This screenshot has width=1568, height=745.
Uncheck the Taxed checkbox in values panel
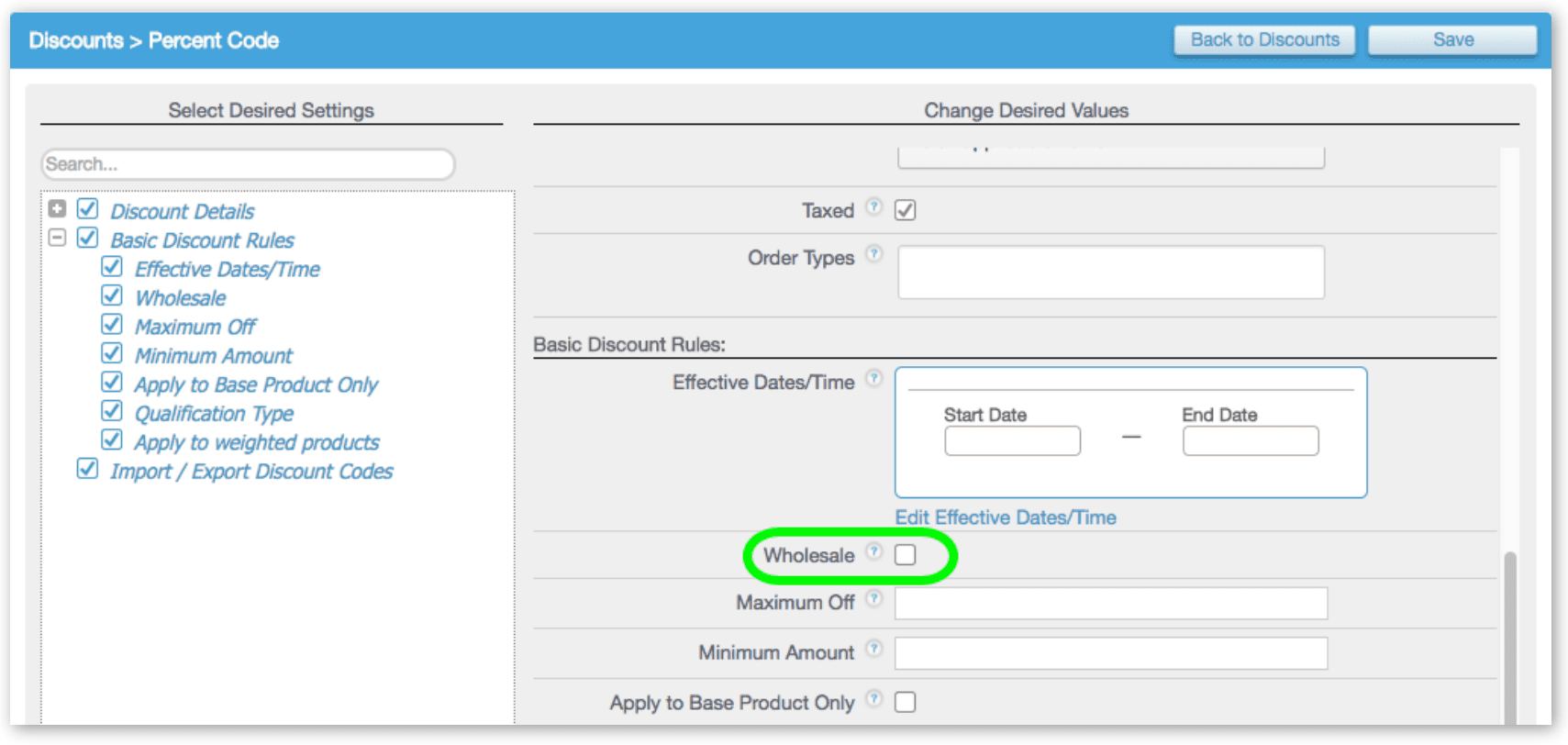click(905, 210)
